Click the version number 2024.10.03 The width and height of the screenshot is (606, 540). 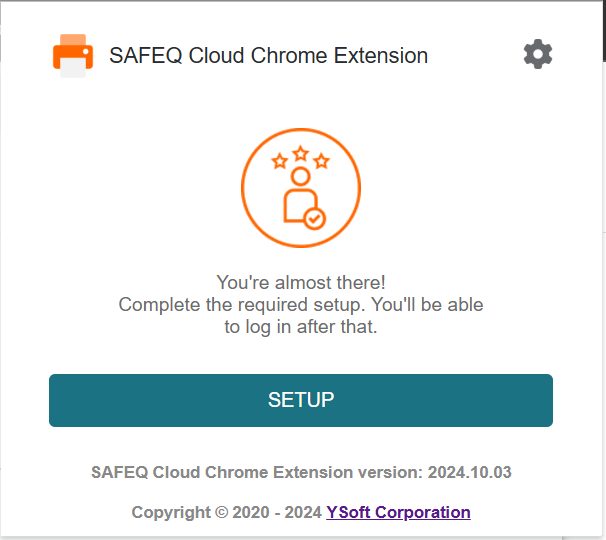(x=470, y=472)
